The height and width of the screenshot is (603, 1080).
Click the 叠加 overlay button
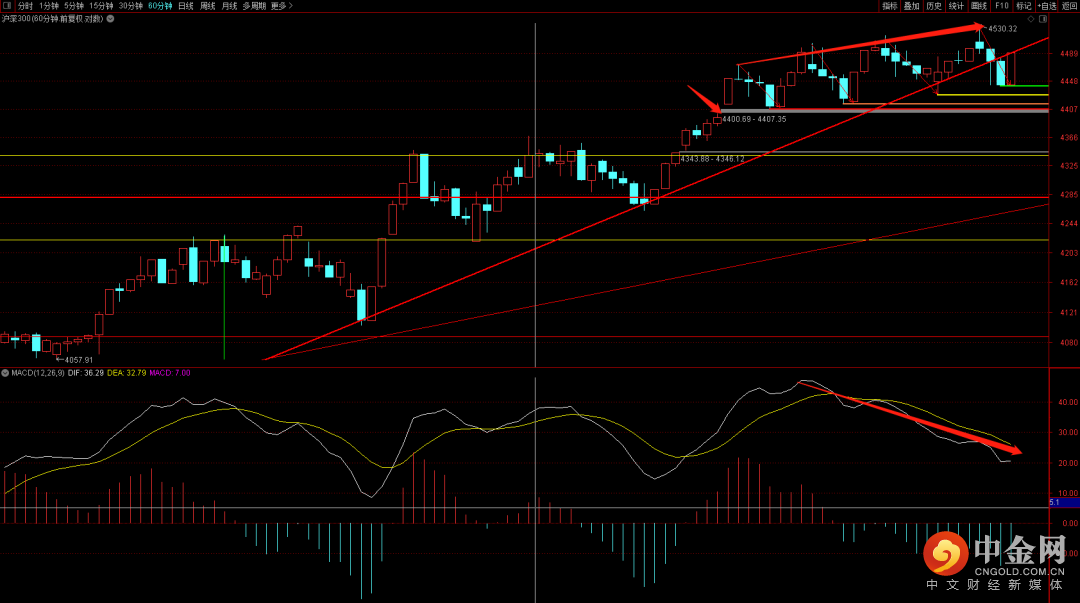912,6
